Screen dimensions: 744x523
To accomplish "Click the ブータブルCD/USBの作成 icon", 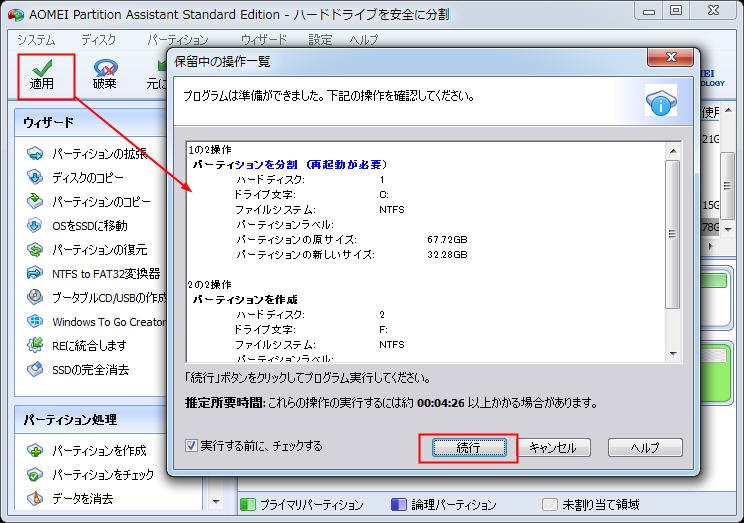I will (35, 297).
